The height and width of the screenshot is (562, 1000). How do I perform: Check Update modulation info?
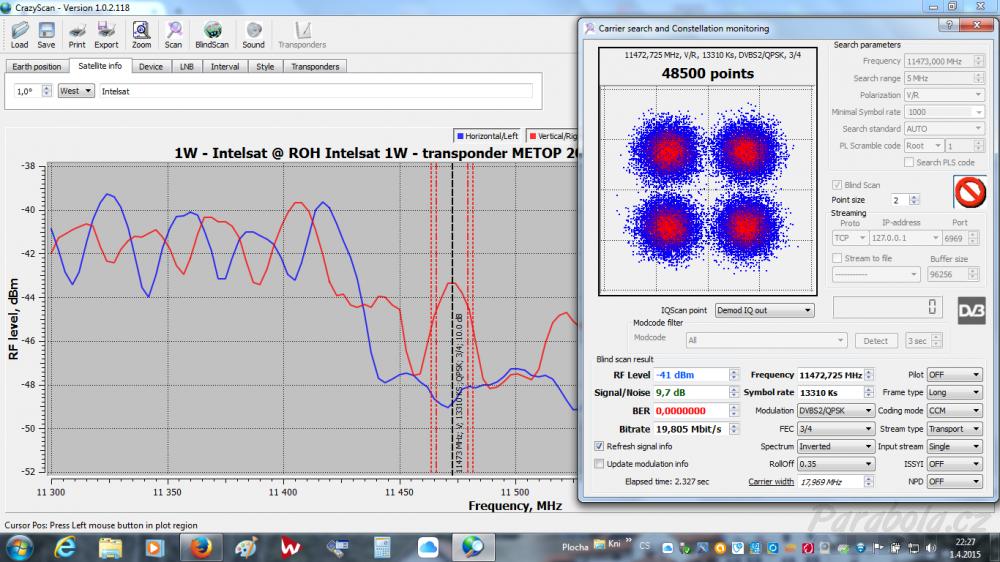(599, 464)
